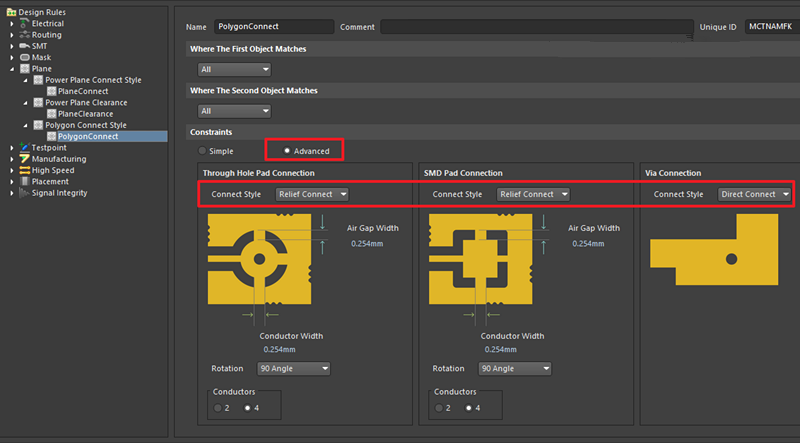Select the PlaneClearance rule in tree
The height and width of the screenshot is (443, 800).
[85, 114]
